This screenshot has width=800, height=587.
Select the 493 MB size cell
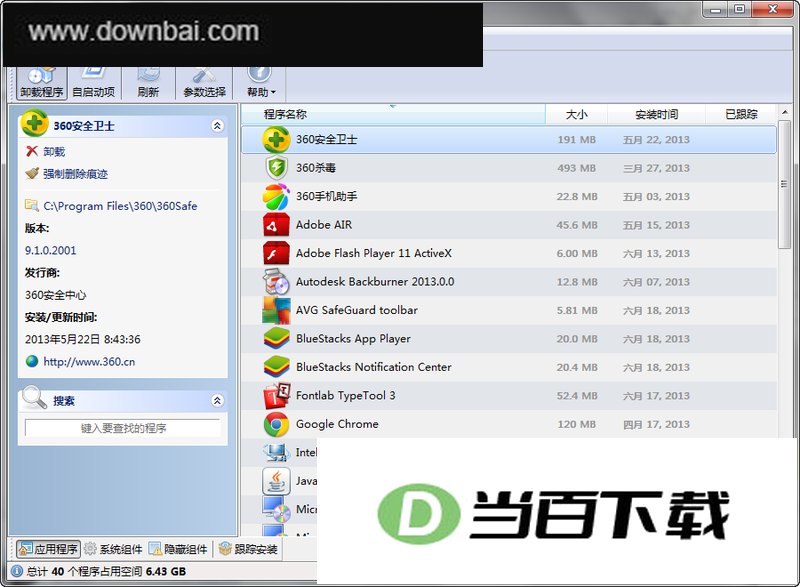tap(577, 168)
